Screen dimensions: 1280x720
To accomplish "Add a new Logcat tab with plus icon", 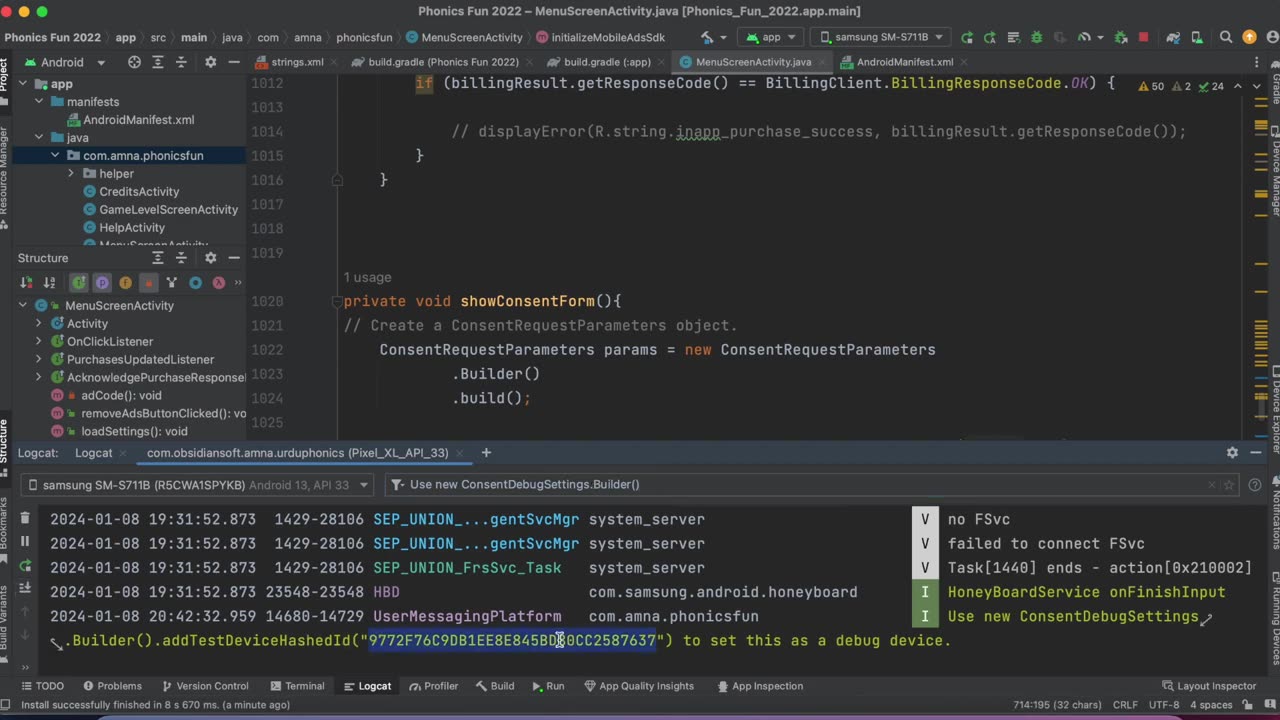I will [x=486, y=453].
